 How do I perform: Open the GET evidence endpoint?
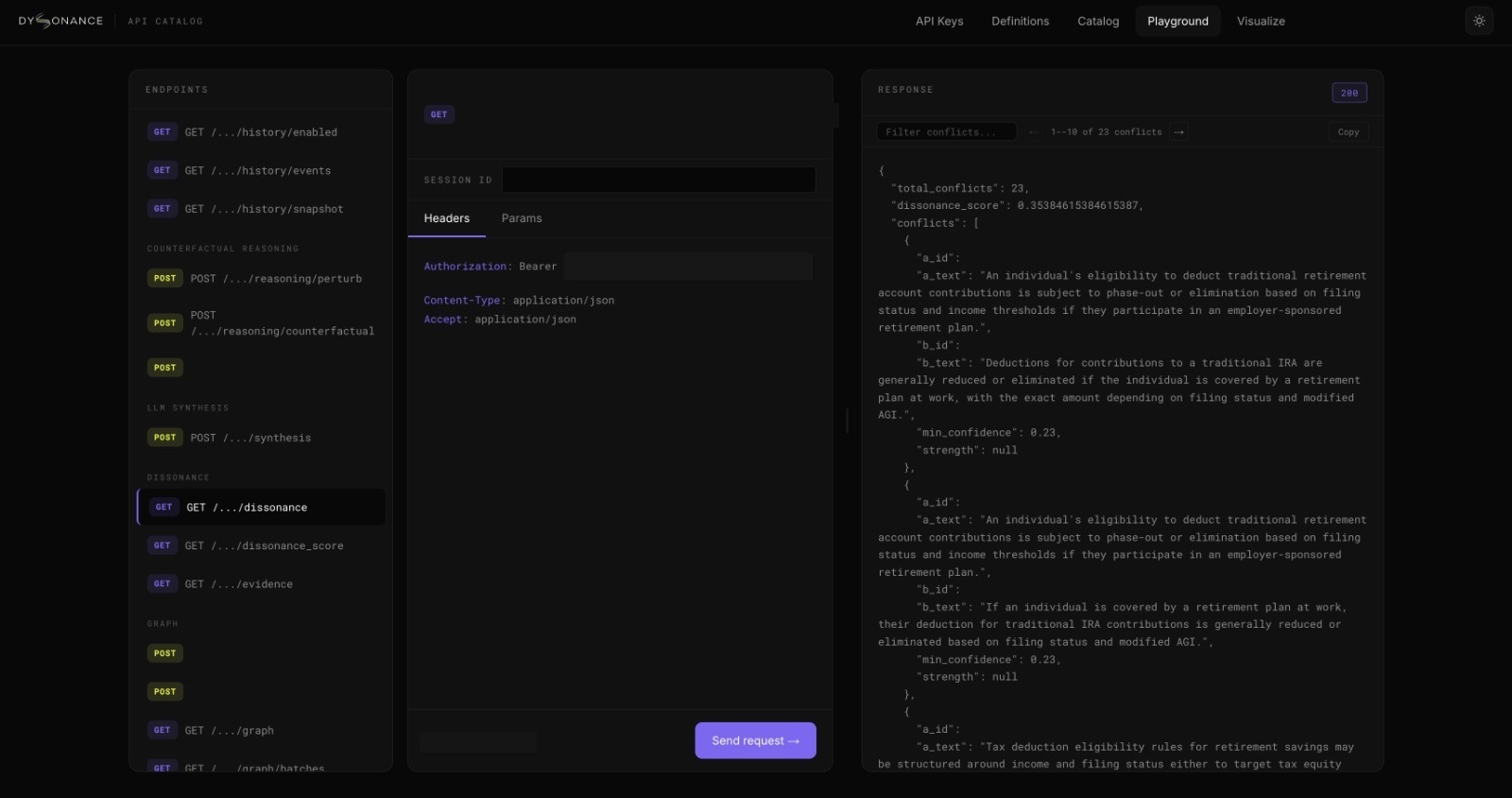261,584
